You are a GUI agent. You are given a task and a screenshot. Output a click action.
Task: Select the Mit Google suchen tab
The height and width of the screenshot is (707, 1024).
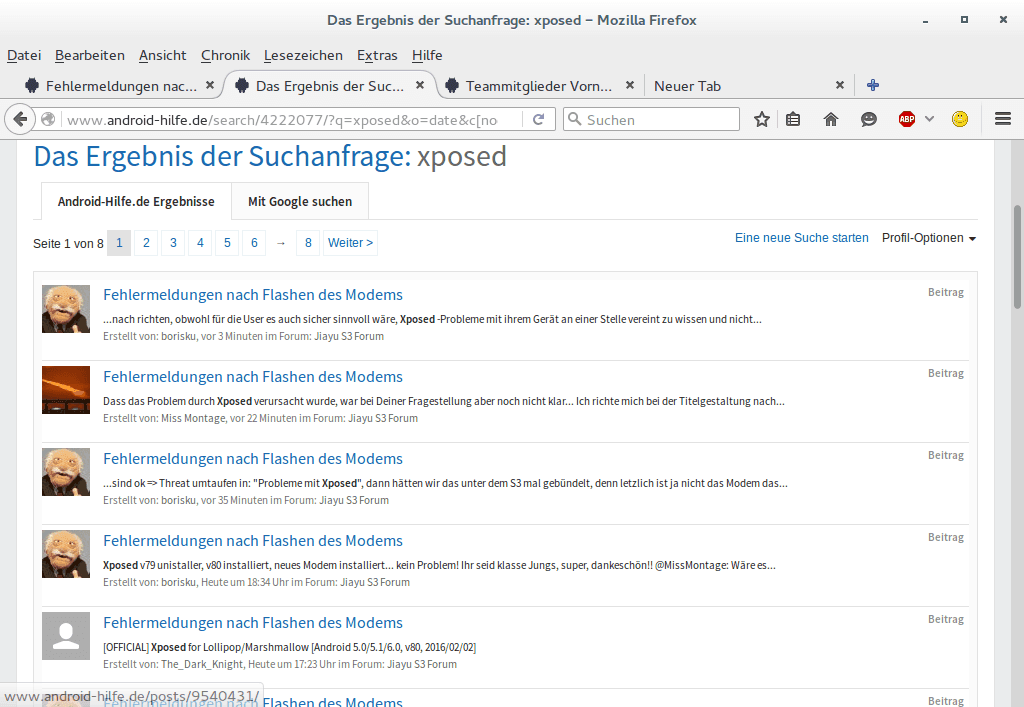coord(300,202)
